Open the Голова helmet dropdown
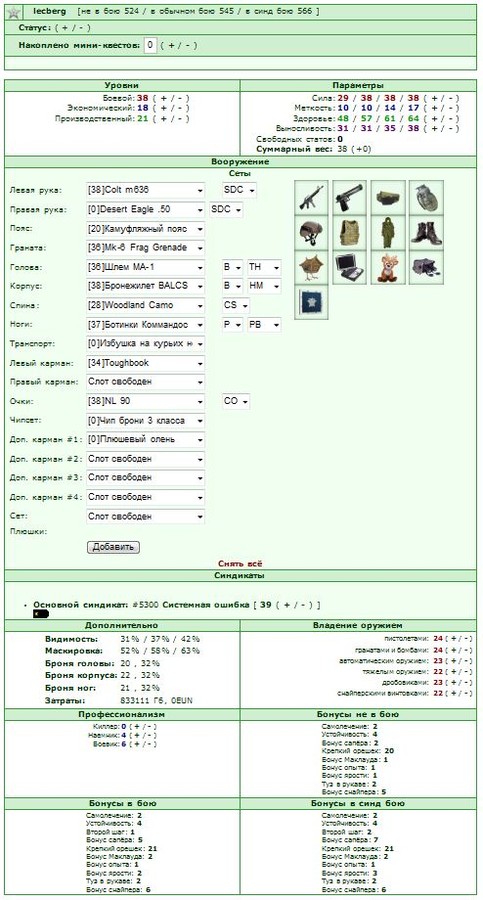 click(145, 267)
